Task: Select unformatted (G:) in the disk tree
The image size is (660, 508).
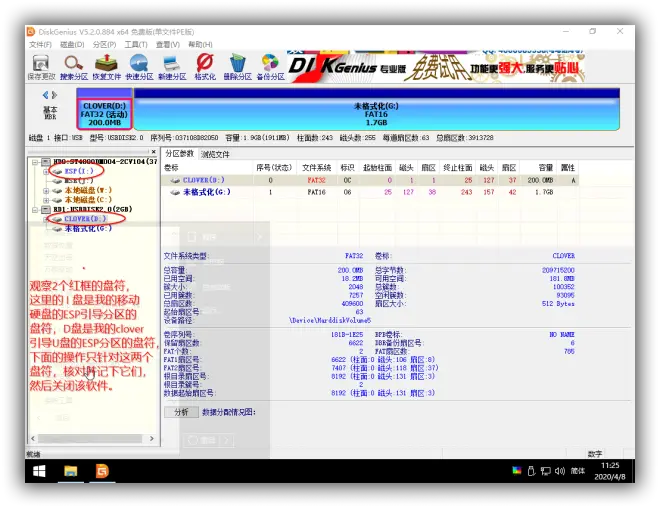Action: point(88,229)
